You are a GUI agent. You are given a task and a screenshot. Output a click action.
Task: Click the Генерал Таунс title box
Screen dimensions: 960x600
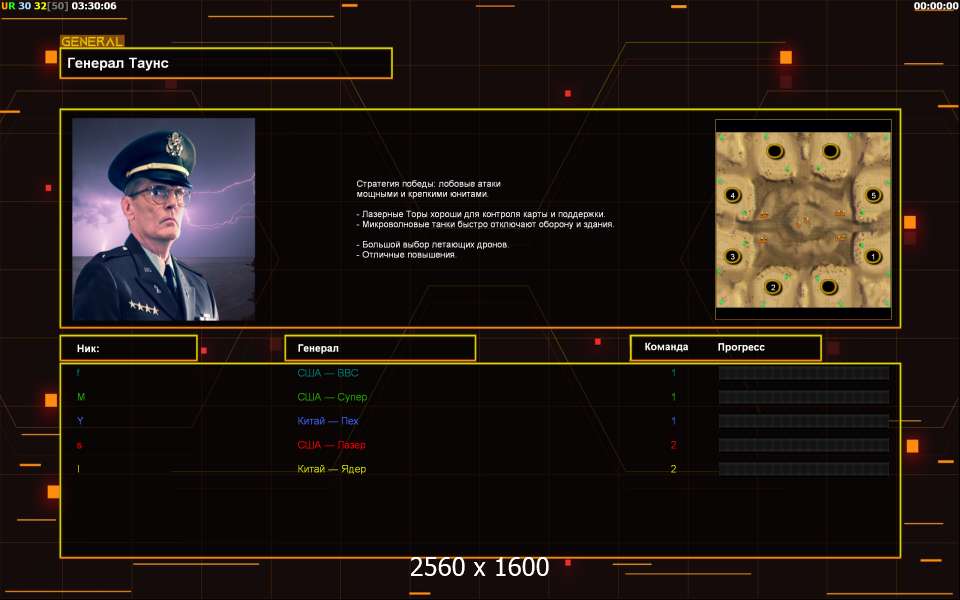click(226, 63)
